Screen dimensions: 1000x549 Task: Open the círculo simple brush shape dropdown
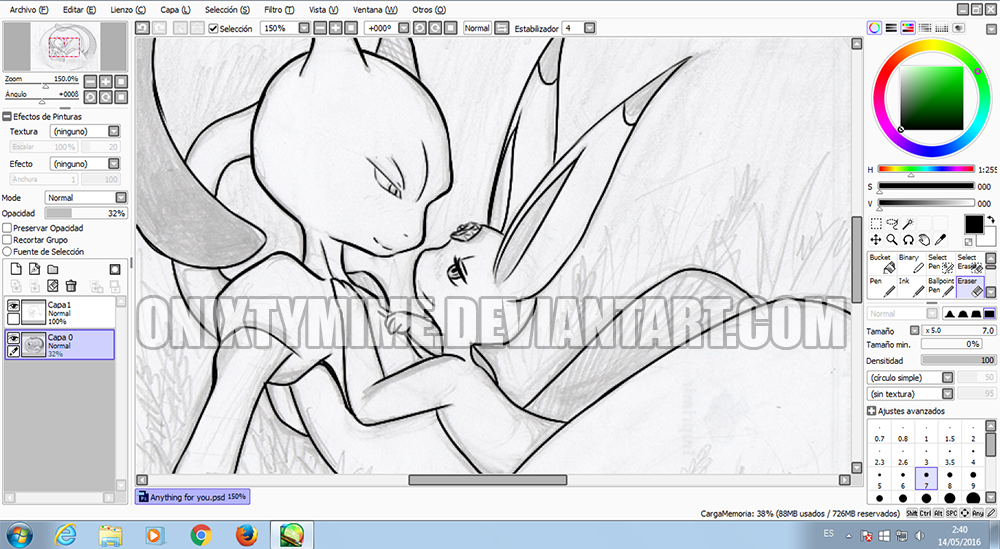[948, 377]
